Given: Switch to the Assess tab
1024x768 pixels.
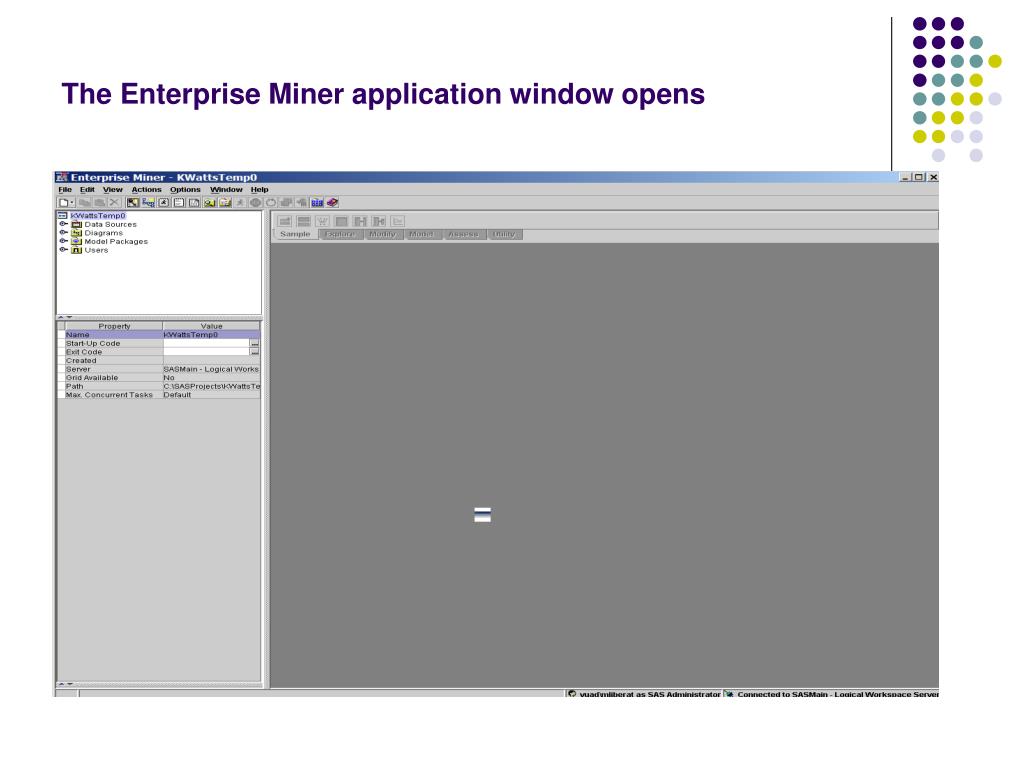Looking at the screenshot, I should [463, 234].
